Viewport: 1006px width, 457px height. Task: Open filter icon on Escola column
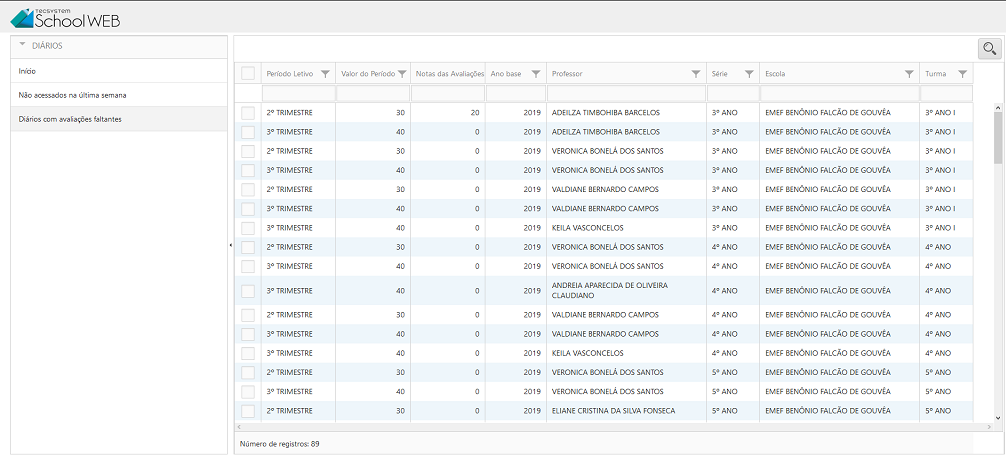click(x=909, y=74)
